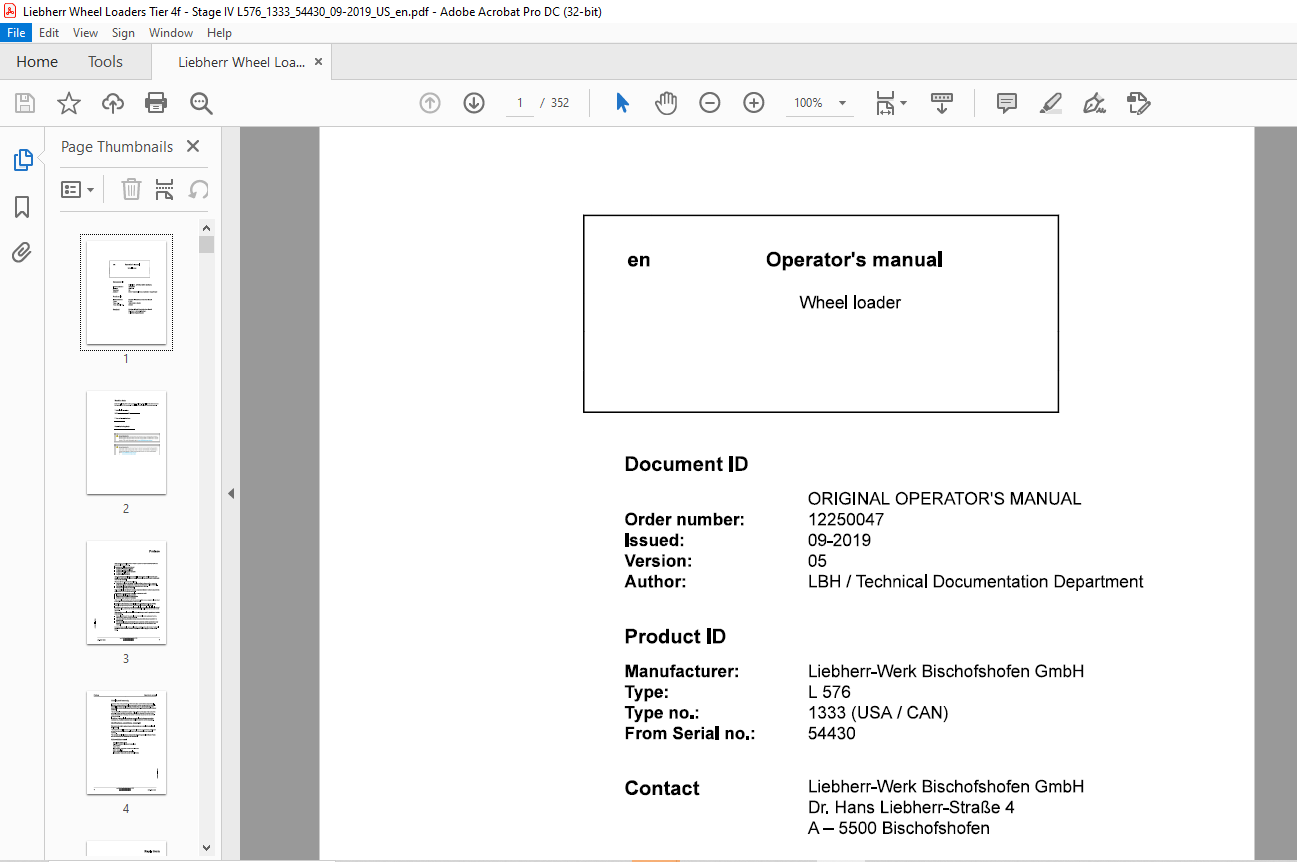Click the Product ID heading
Image resolution: width=1297 pixels, height=862 pixels.
point(675,636)
